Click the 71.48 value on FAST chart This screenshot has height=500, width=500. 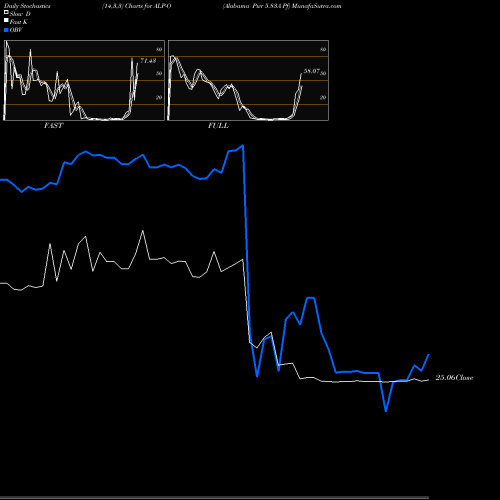[x=148, y=61]
